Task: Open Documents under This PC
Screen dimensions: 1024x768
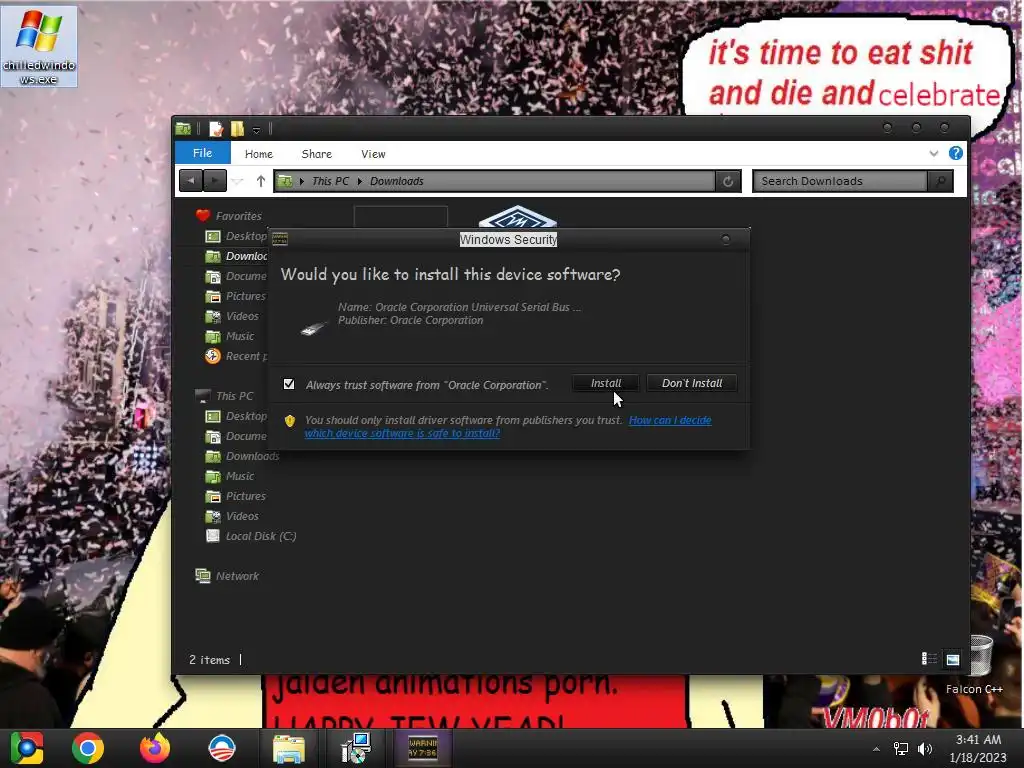Action: point(246,436)
